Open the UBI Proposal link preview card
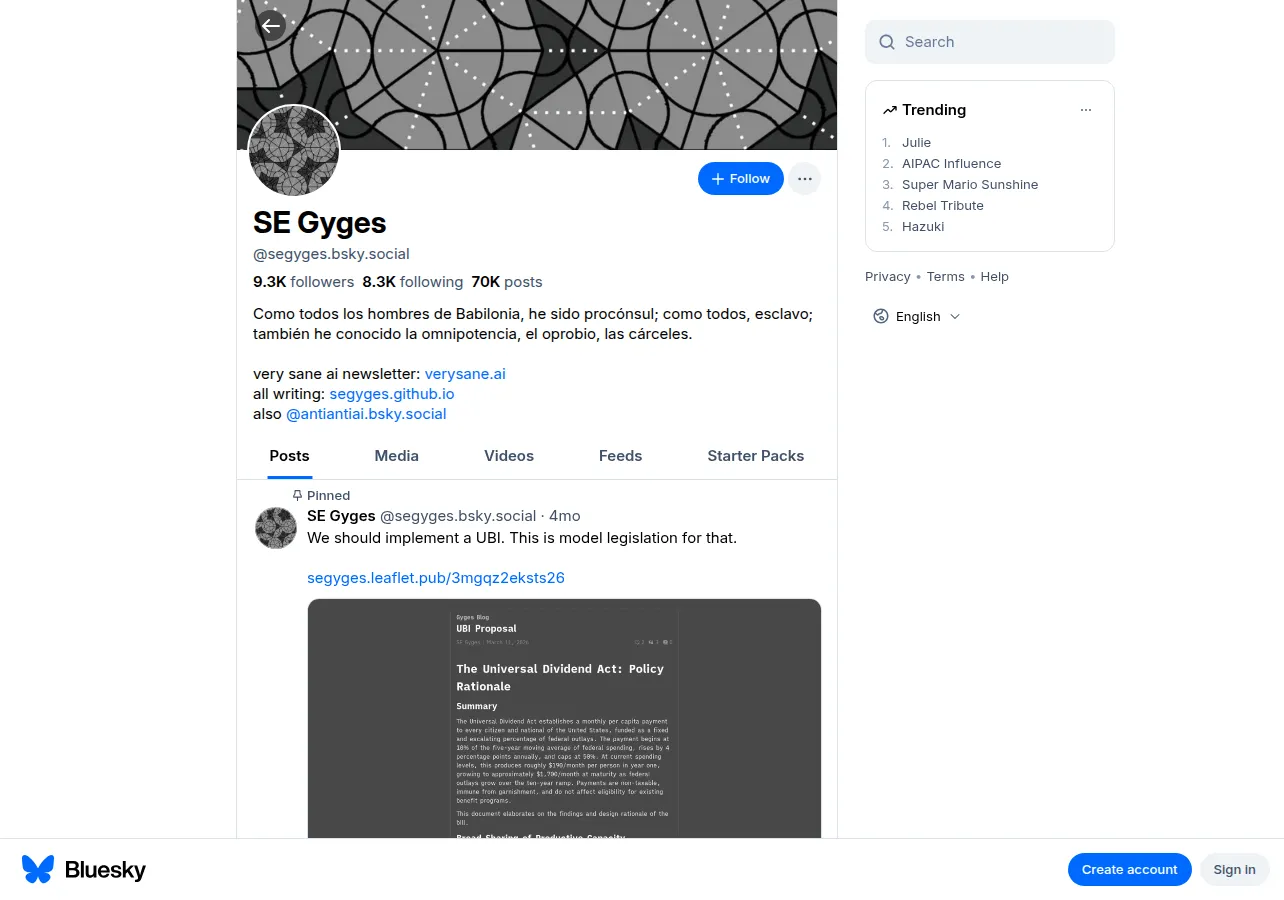 (564, 718)
